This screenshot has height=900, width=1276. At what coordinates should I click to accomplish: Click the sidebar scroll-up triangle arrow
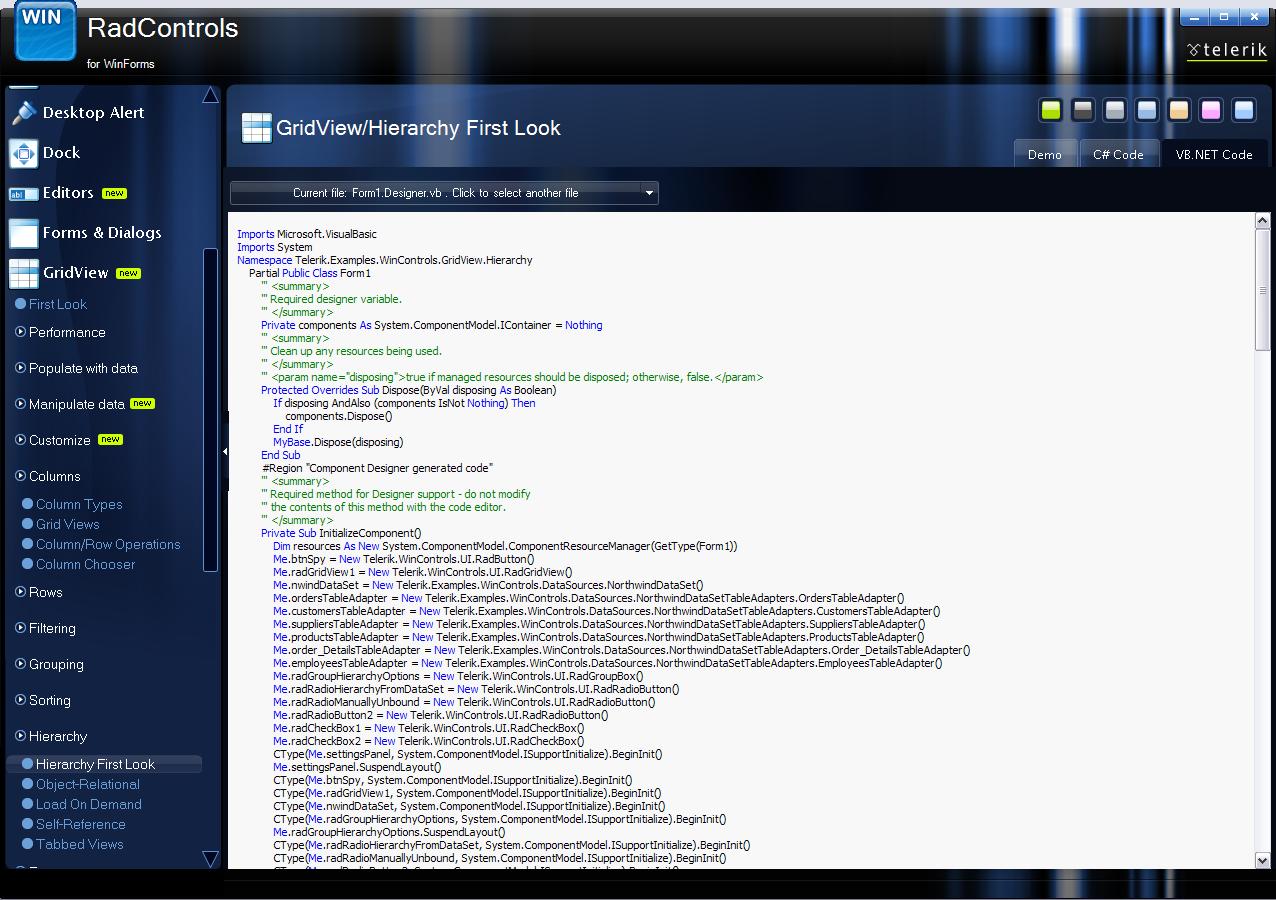[210, 96]
